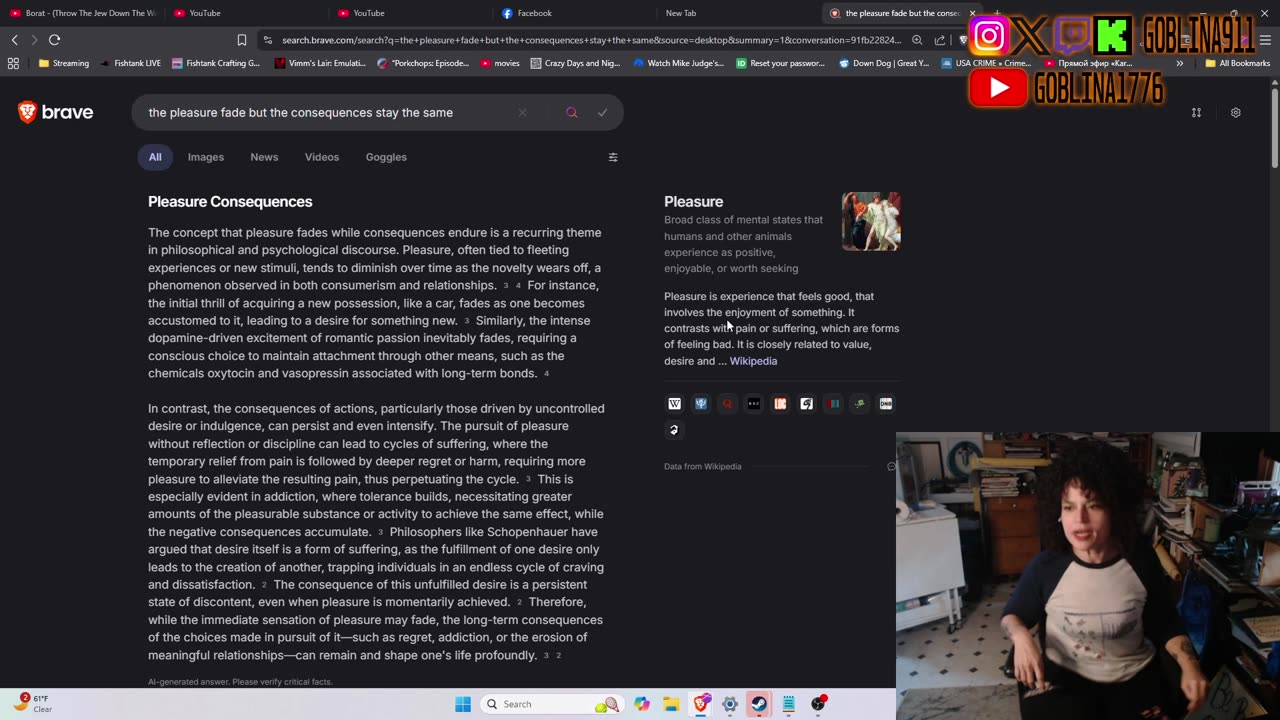Expand the hidden bookmarks overflow chevron
Viewport: 1280px width, 720px height.
(1180, 63)
